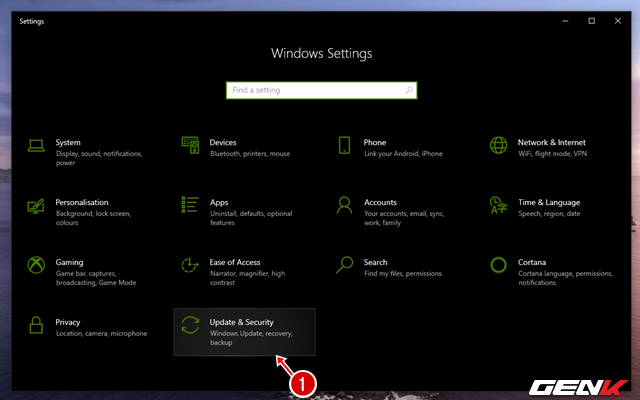This screenshot has width=640, height=400.
Task: Open the Update & Security heading
Action: click(242, 322)
